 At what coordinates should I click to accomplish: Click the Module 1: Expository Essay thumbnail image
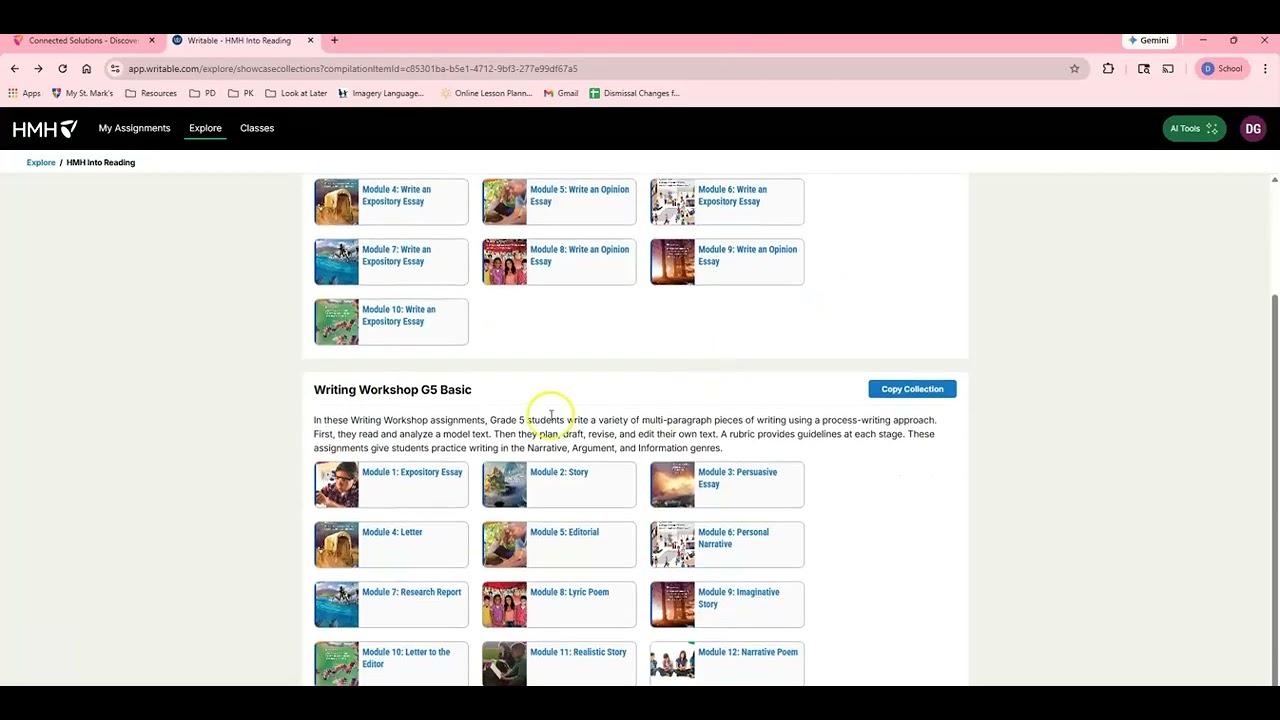coord(336,485)
